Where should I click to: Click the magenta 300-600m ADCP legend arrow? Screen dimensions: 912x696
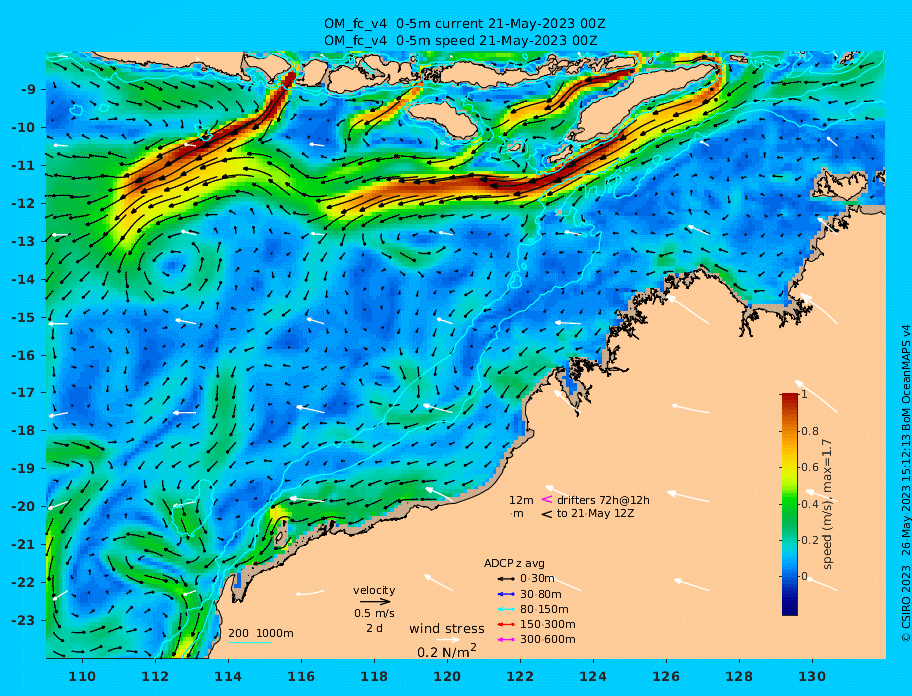click(507, 640)
